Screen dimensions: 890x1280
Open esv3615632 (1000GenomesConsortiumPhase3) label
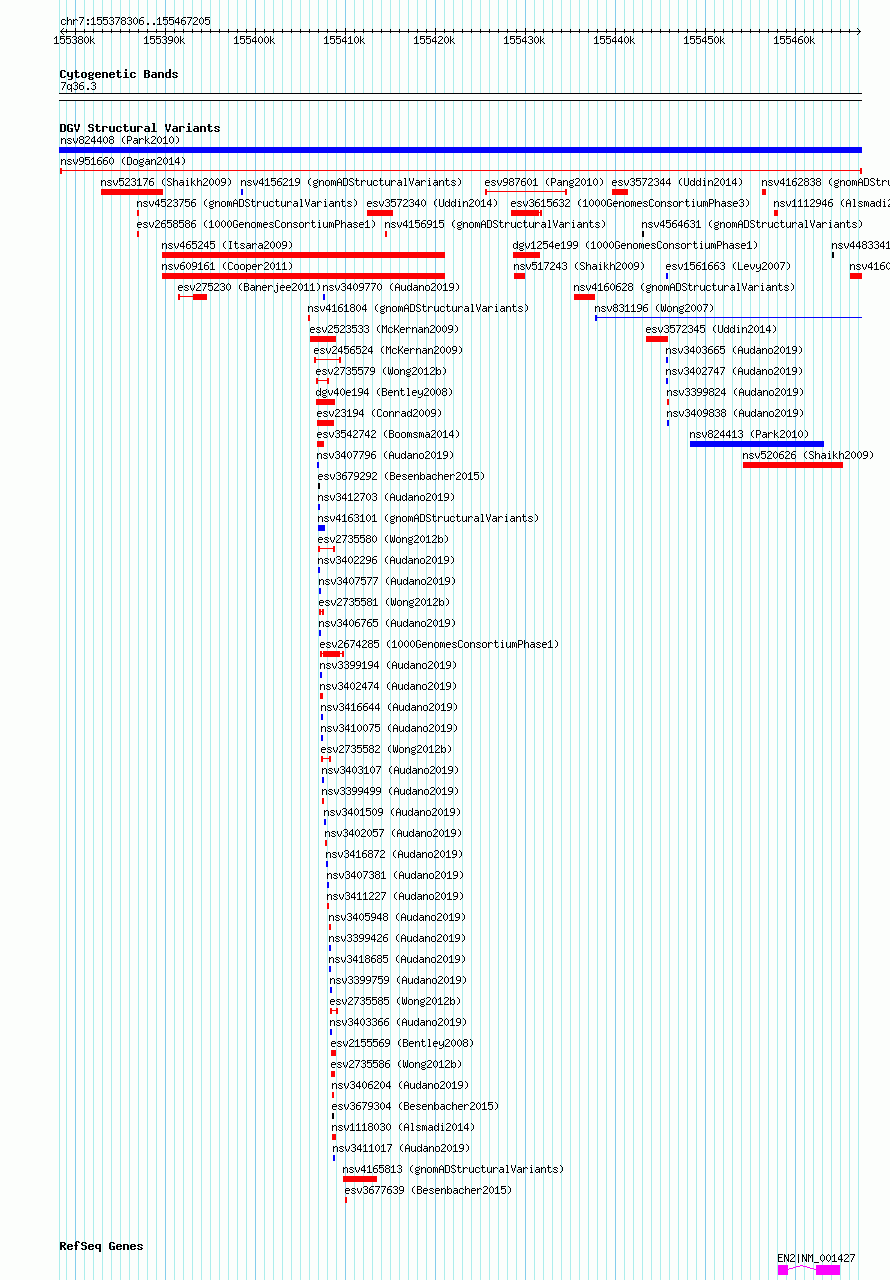tap(630, 203)
